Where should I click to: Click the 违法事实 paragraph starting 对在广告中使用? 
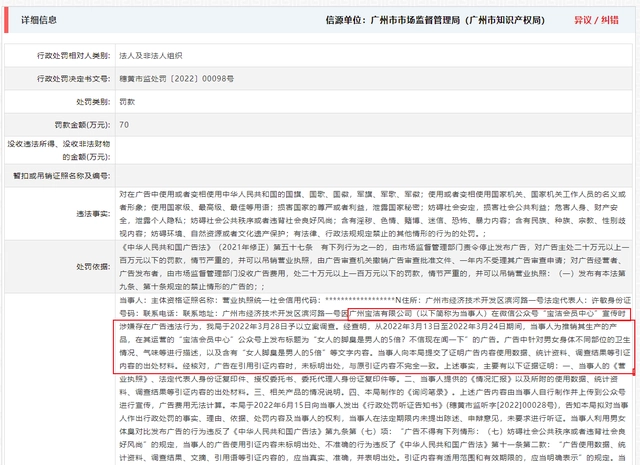(372, 214)
